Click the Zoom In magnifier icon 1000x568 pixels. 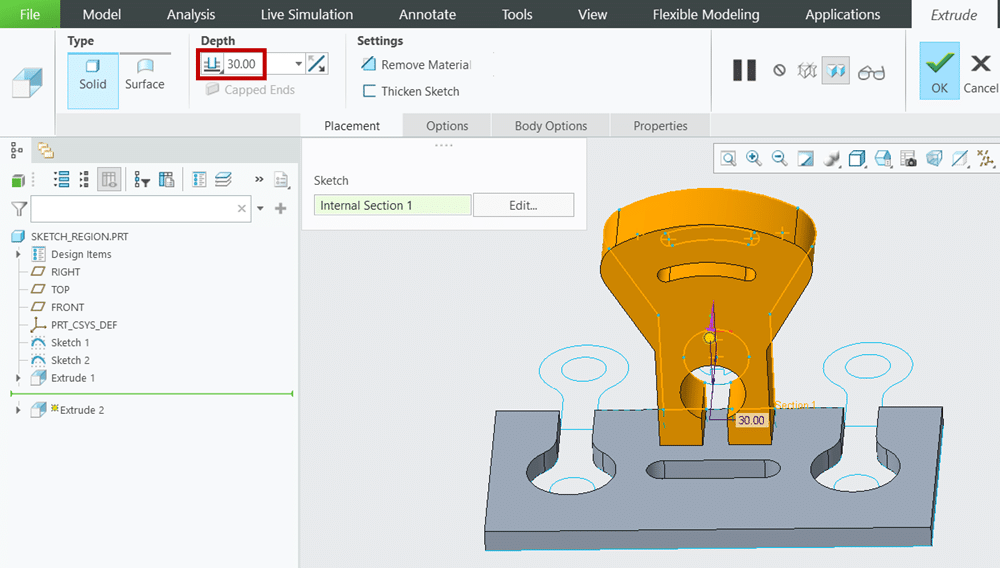tap(754, 158)
